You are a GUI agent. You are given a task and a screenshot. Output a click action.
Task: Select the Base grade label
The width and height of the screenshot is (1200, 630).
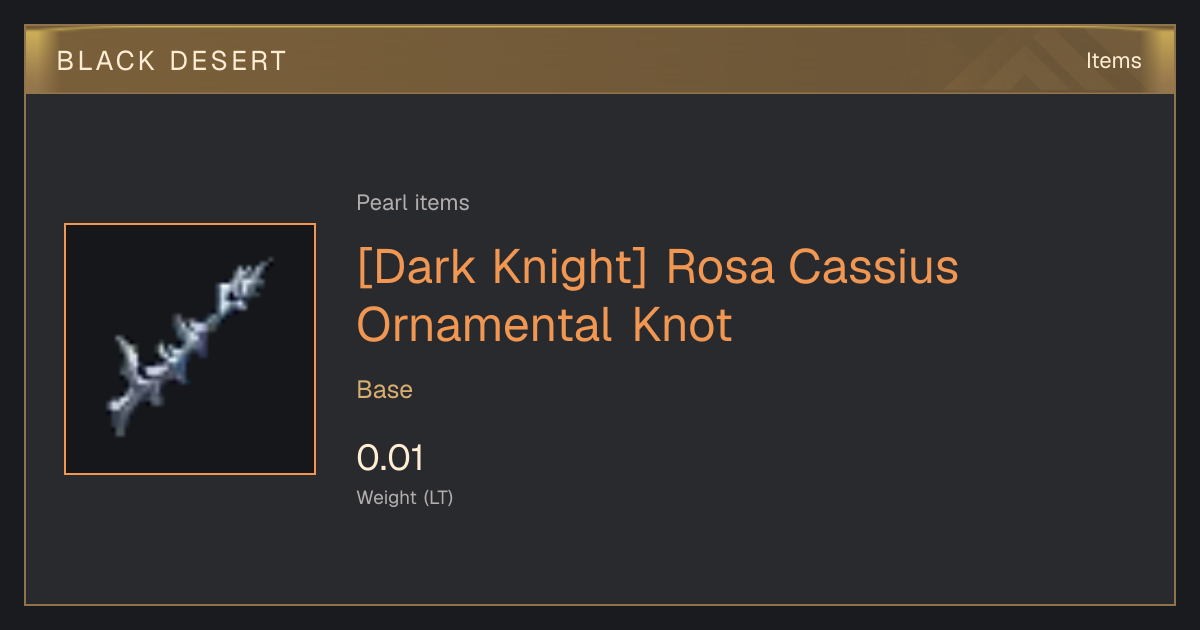pyautogui.click(x=385, y=389)
